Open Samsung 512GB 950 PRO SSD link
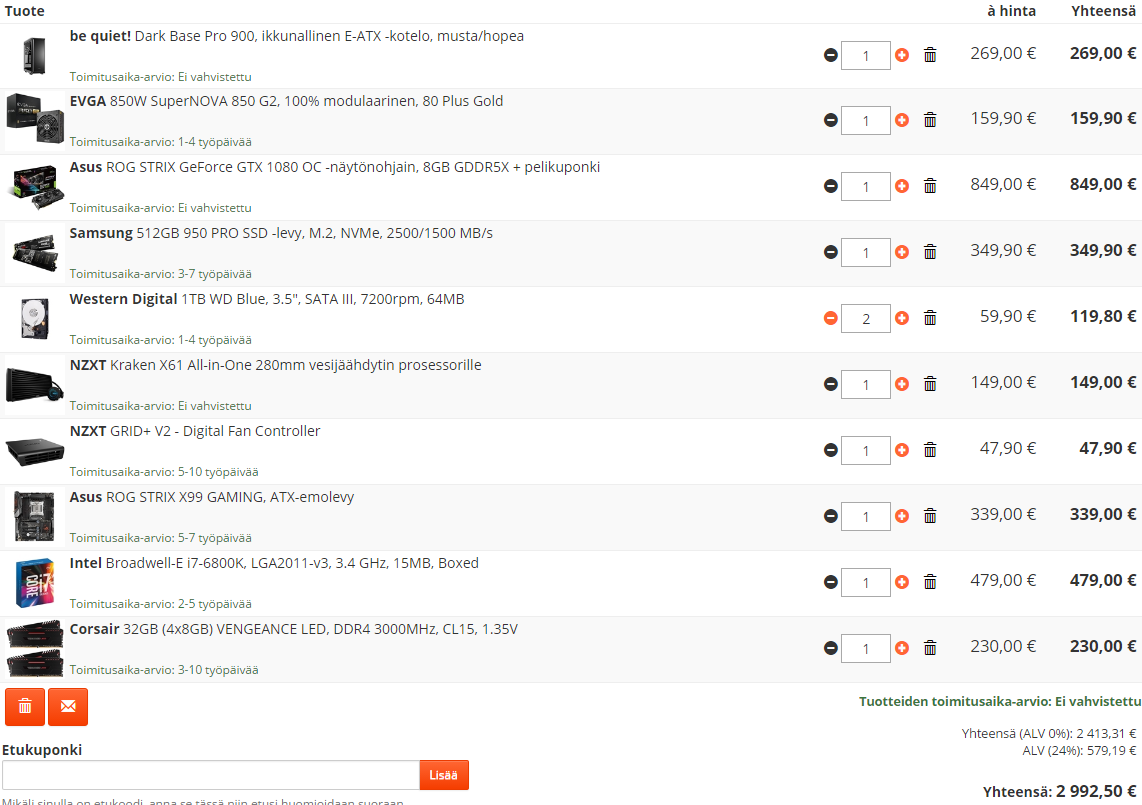Screen dimensions: 1142x805 [x=281, y=233]
